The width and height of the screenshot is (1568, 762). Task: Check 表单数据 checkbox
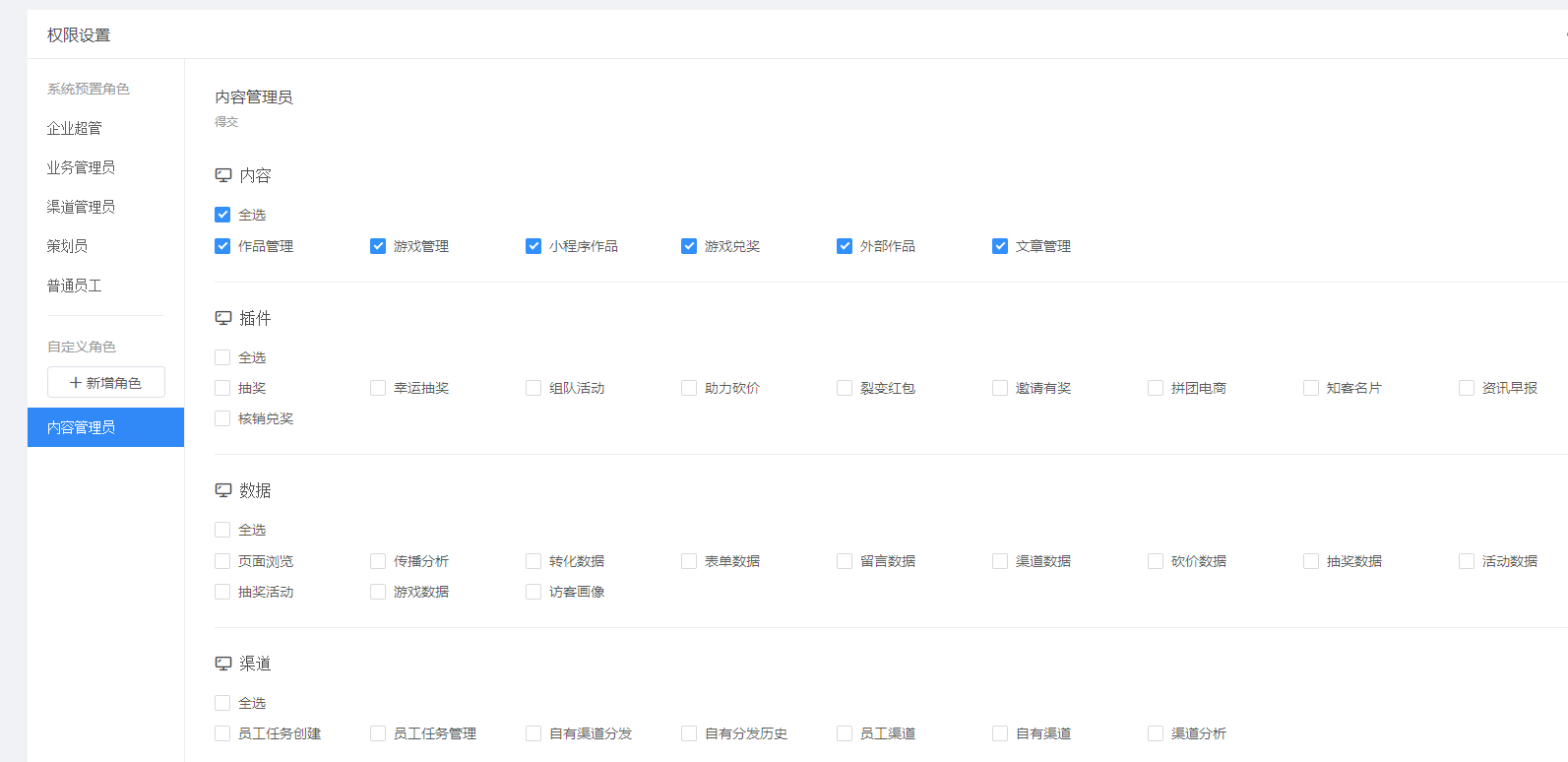(689, 561)
